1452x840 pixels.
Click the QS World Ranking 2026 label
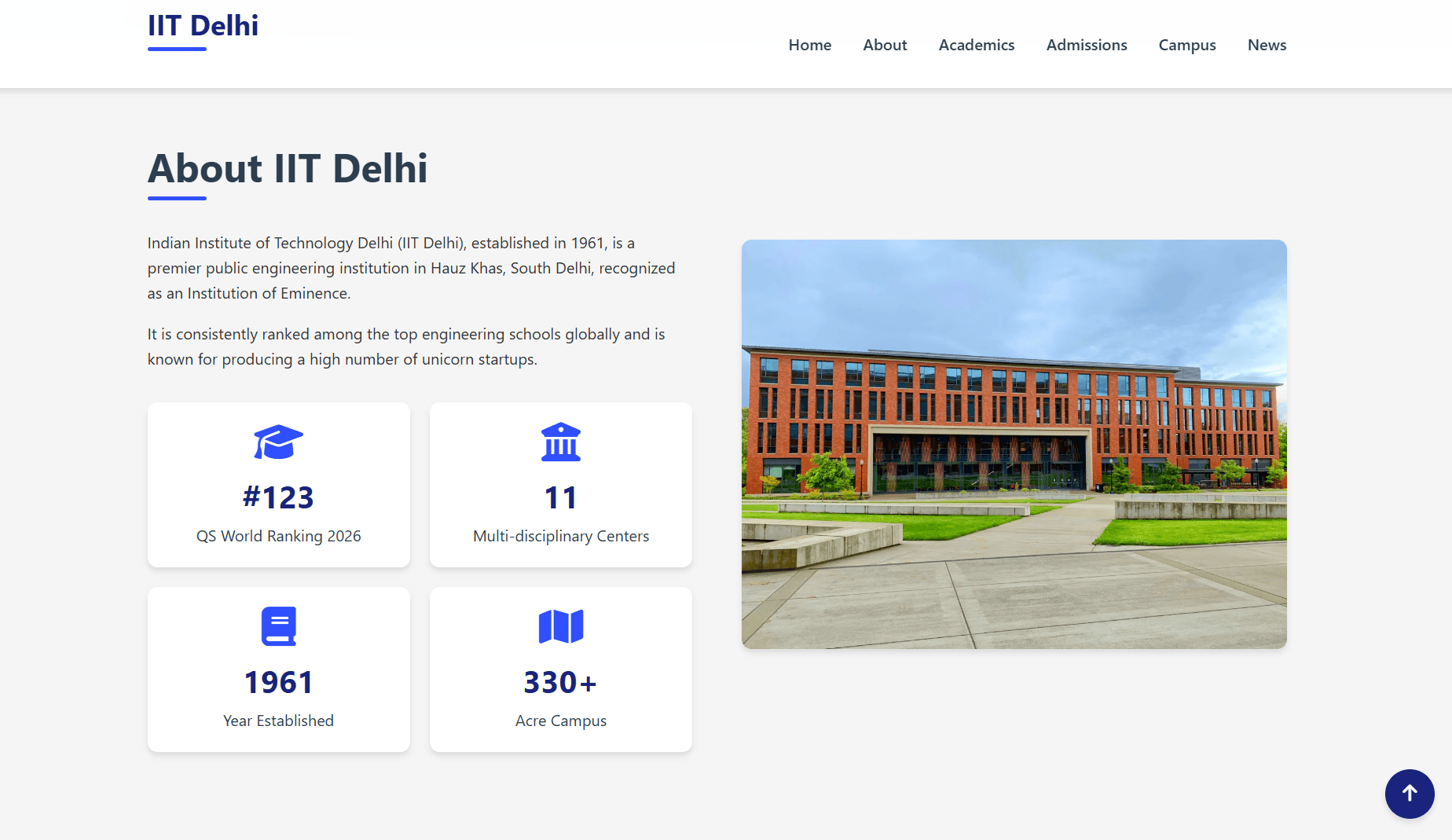tap(278, 536)
